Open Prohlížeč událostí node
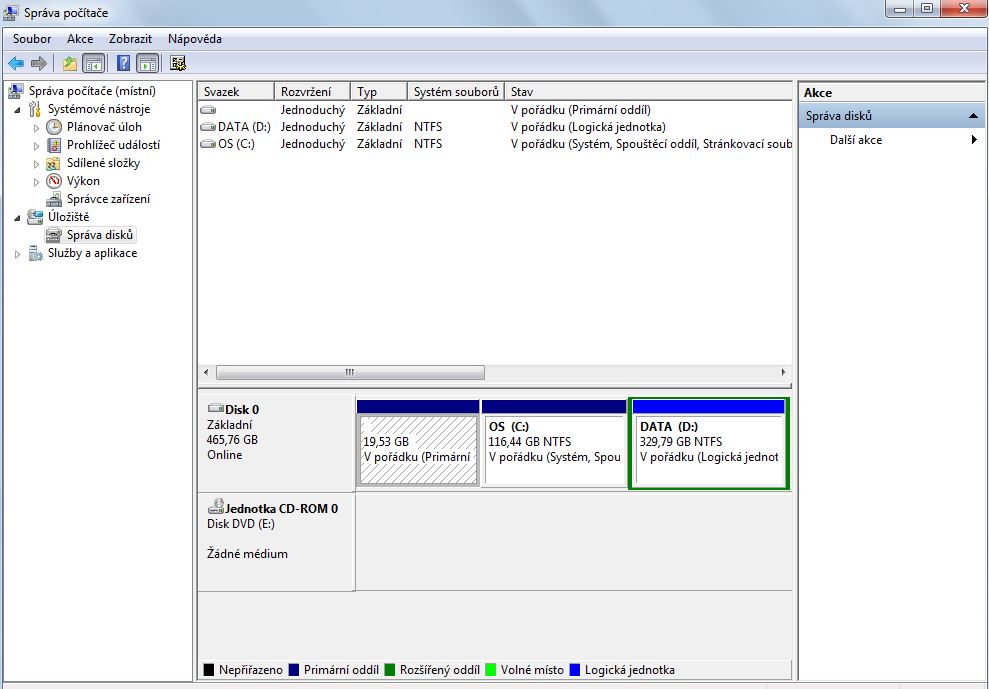The height and width of the screenshot is (689, 989). click(112, 145)
